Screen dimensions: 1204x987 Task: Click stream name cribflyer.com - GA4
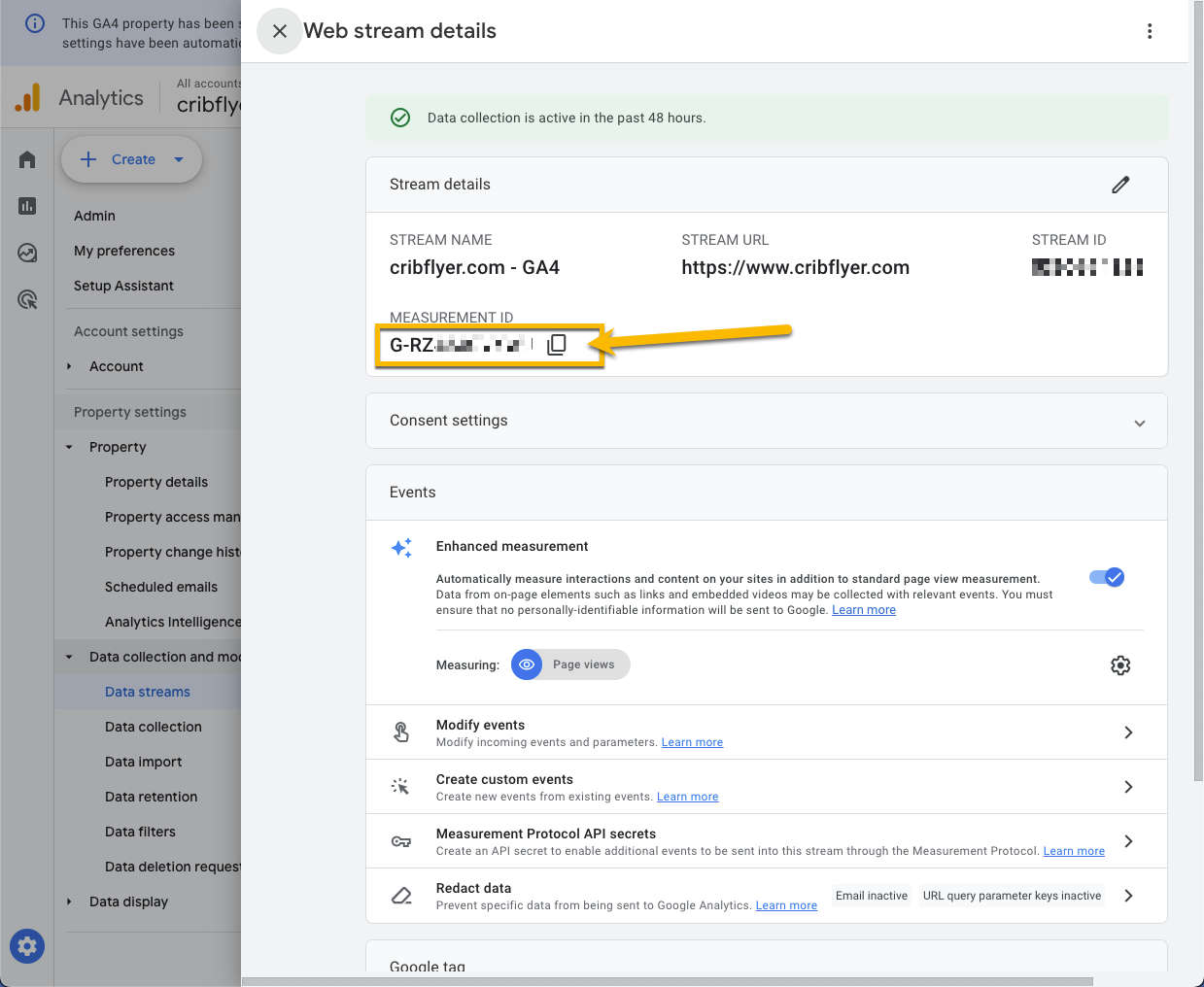tap(474, 267)
